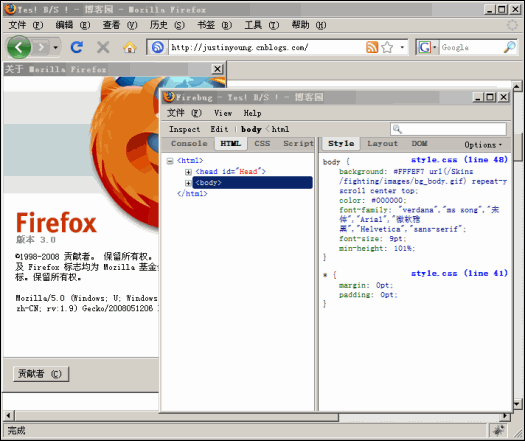
Task: Switch to the Script tab
Action: 298,144
